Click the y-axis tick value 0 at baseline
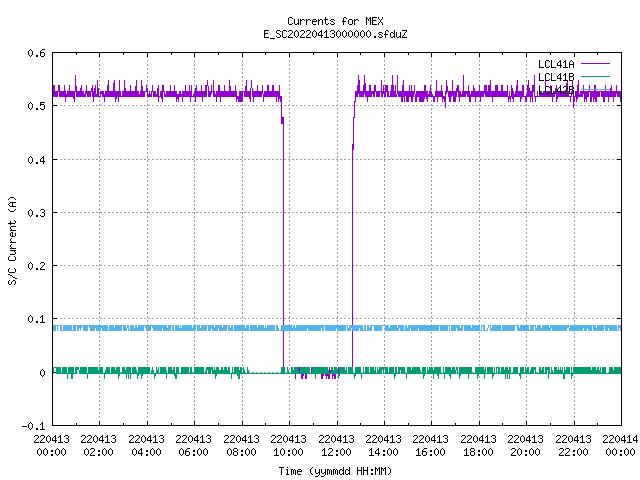 click(x=42, y=373)
